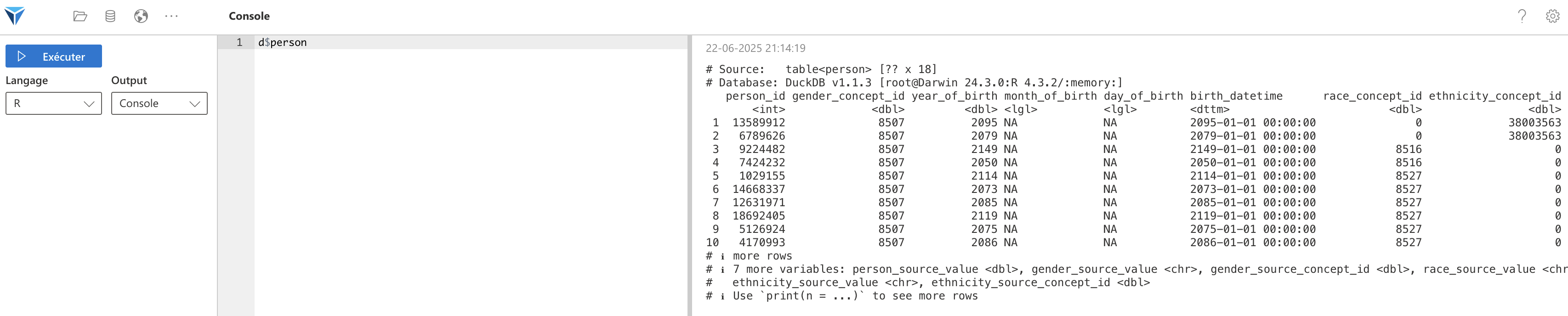Click person_id value 14668337
Screen dimensions: 1568x316
[758, 189]
